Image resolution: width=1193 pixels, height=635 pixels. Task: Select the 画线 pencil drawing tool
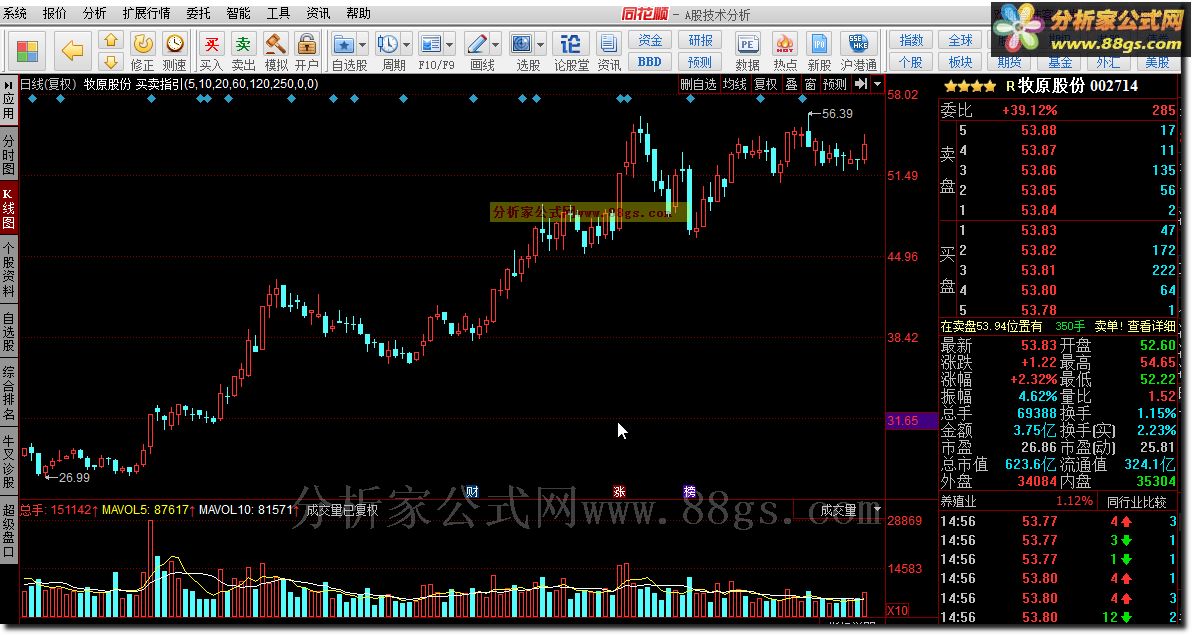[x=477, y=43]
